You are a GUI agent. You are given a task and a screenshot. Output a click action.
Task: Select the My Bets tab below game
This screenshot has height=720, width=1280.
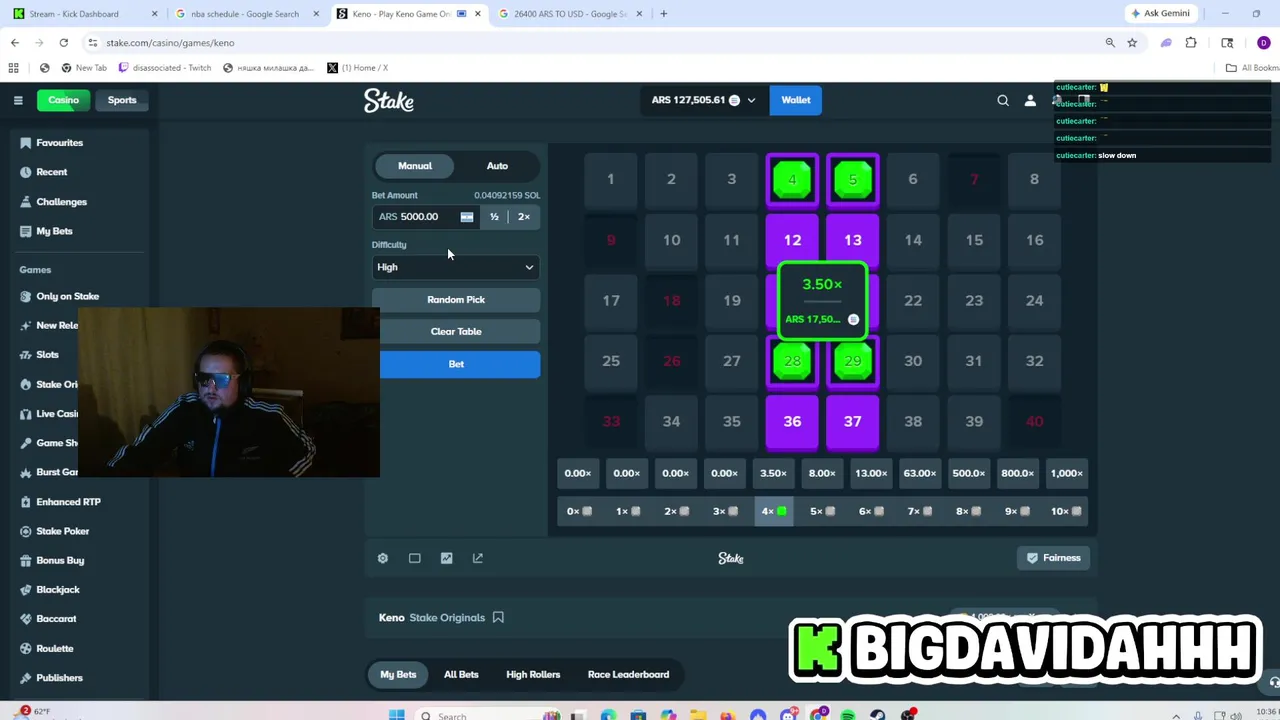click(398, 674)
